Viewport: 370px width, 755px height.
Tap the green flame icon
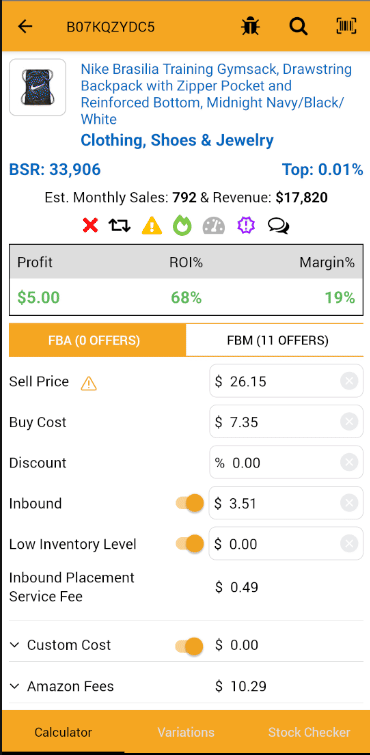(183, 225)
